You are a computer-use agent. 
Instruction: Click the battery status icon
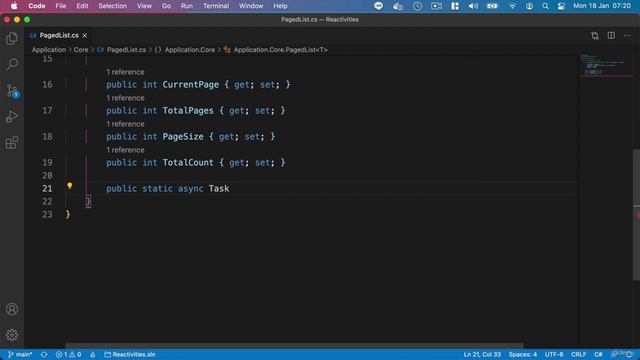[492, 6]
